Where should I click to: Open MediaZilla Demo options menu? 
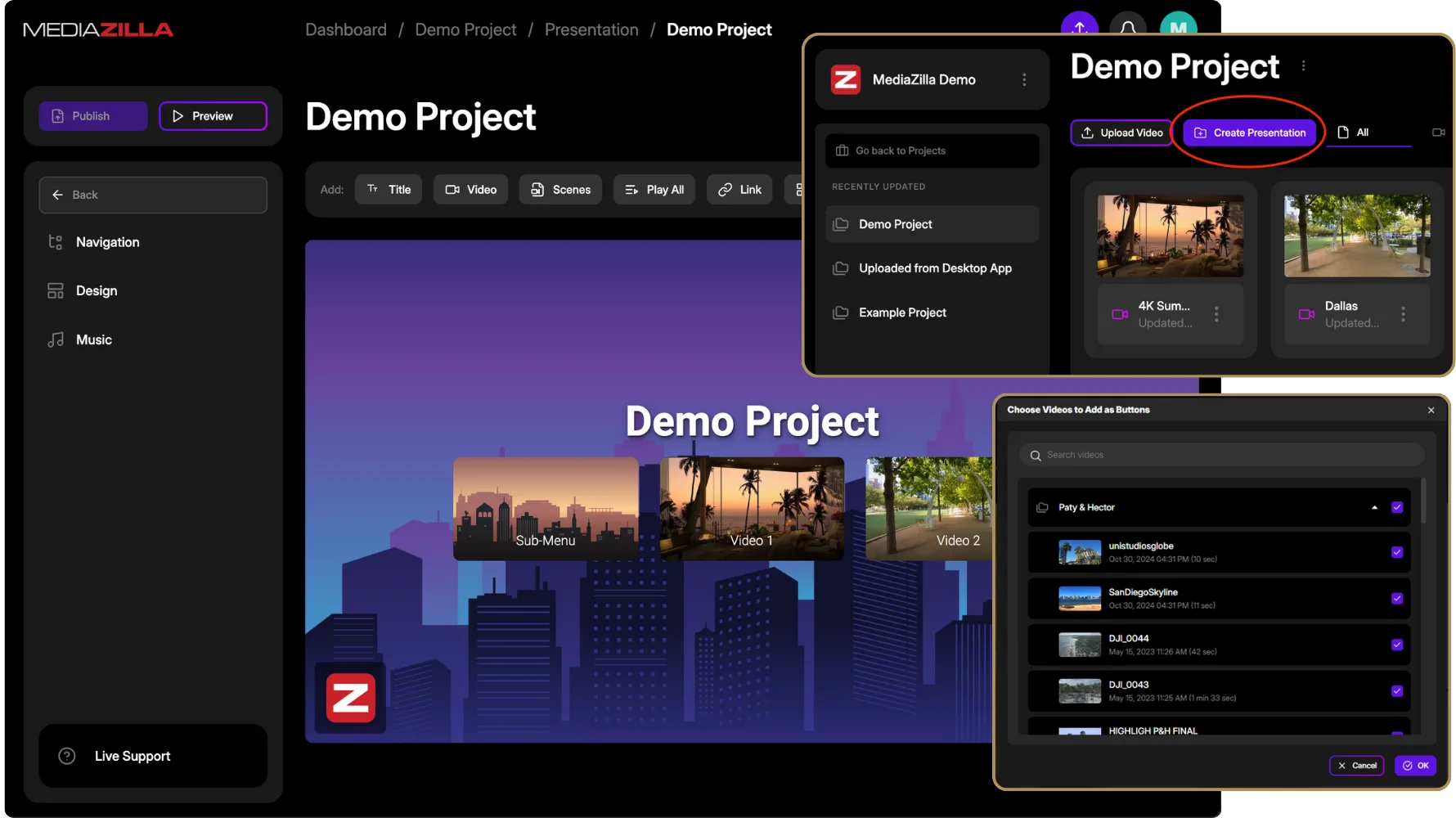click(x=1024, y=79)
